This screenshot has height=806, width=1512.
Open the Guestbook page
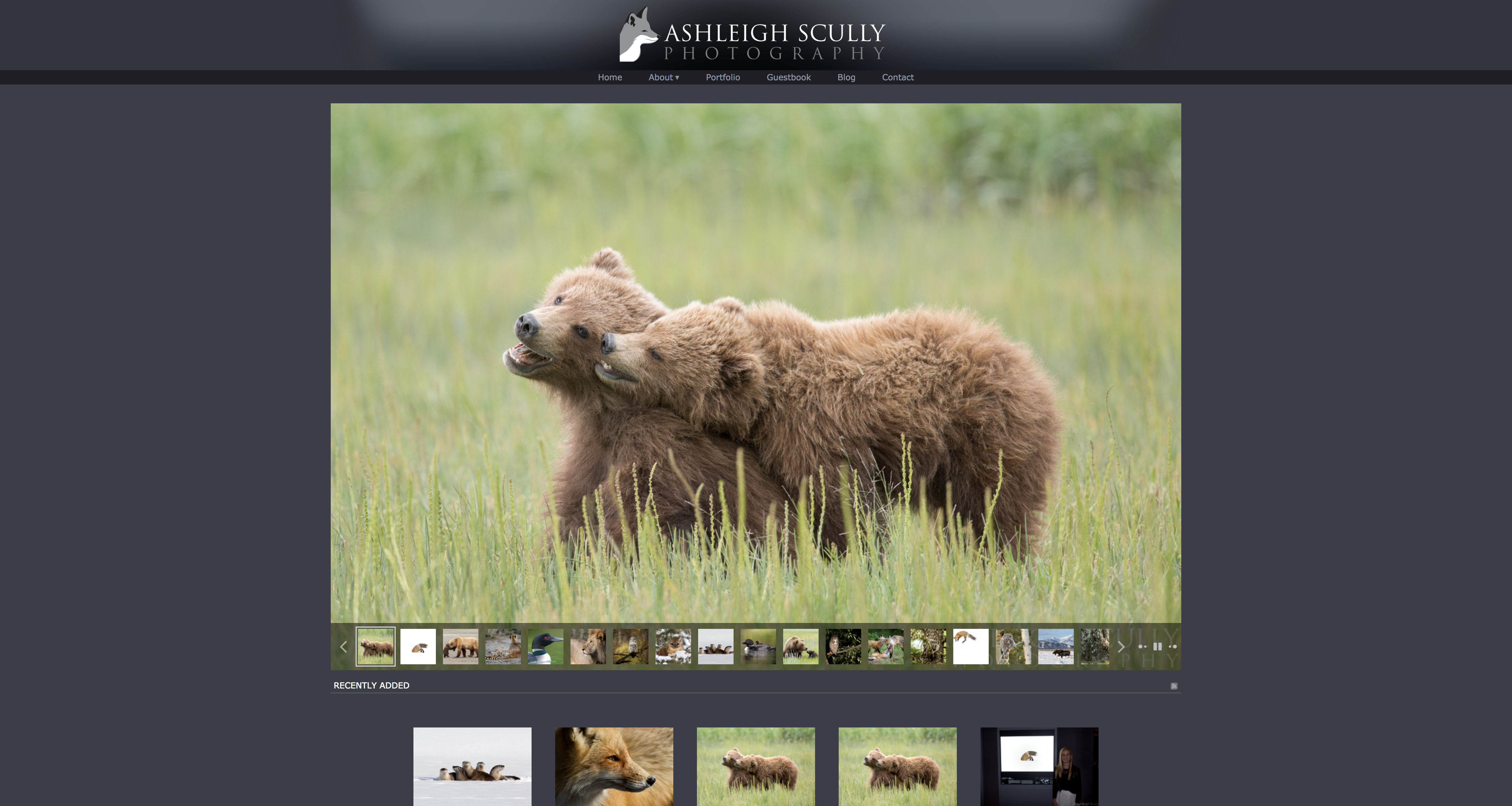[x=788, y=77]
